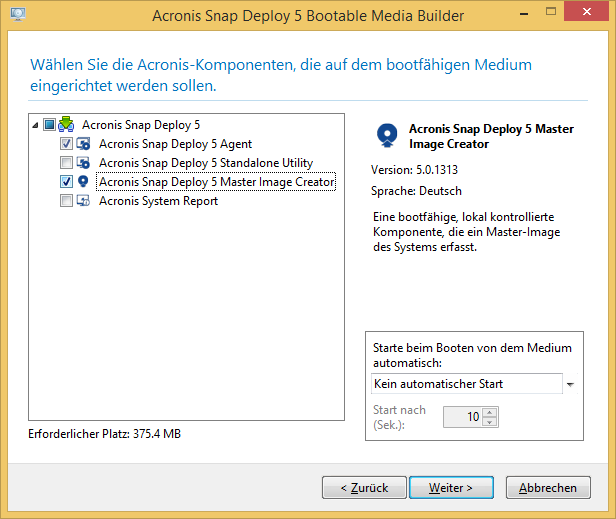Select the Acronis Snap Deploy 5 Agent row
This screenshot has width=616, height=519.
click(175, 144)
